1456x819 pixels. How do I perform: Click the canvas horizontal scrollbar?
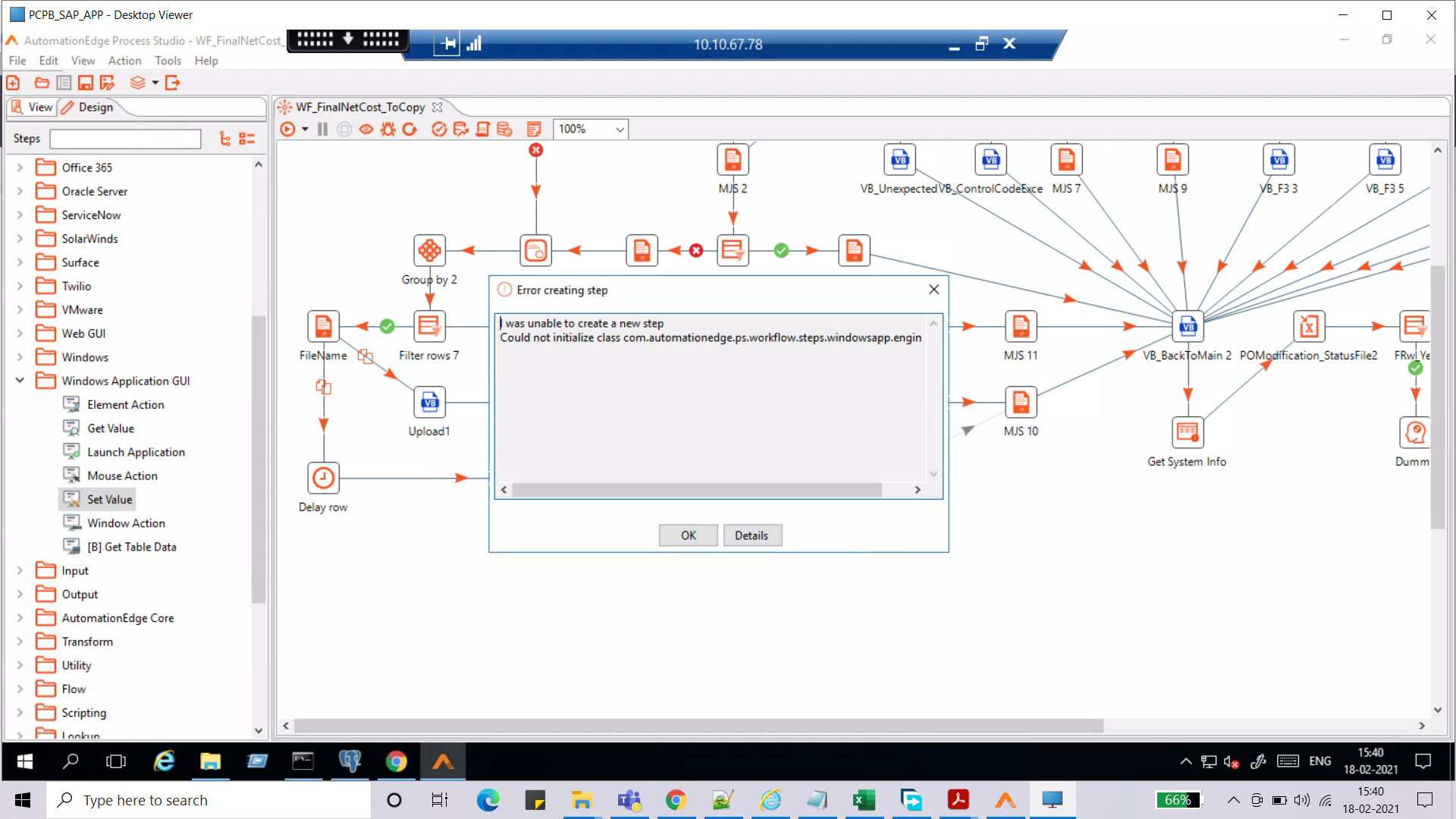coord(698,726)
